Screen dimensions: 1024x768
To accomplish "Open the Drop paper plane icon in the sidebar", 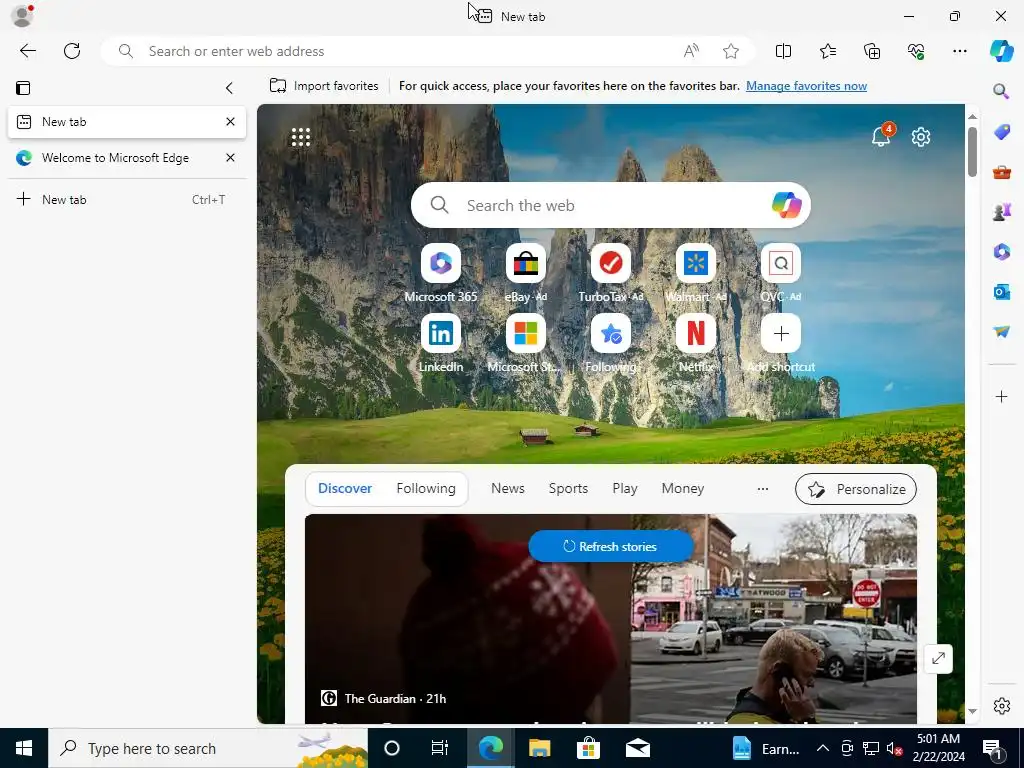I will pyautogui.click(x=1001, y=332).
